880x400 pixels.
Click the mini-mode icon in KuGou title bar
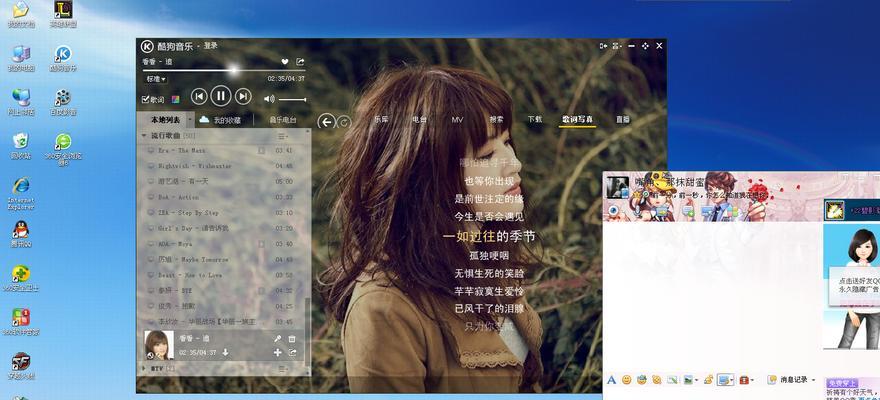point(604,46)
